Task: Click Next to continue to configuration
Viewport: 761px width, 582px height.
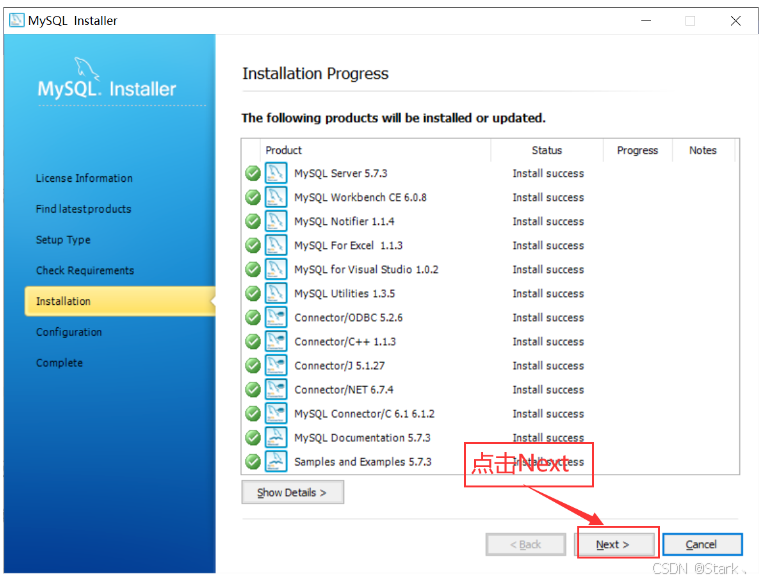Action: pos(615,545)
